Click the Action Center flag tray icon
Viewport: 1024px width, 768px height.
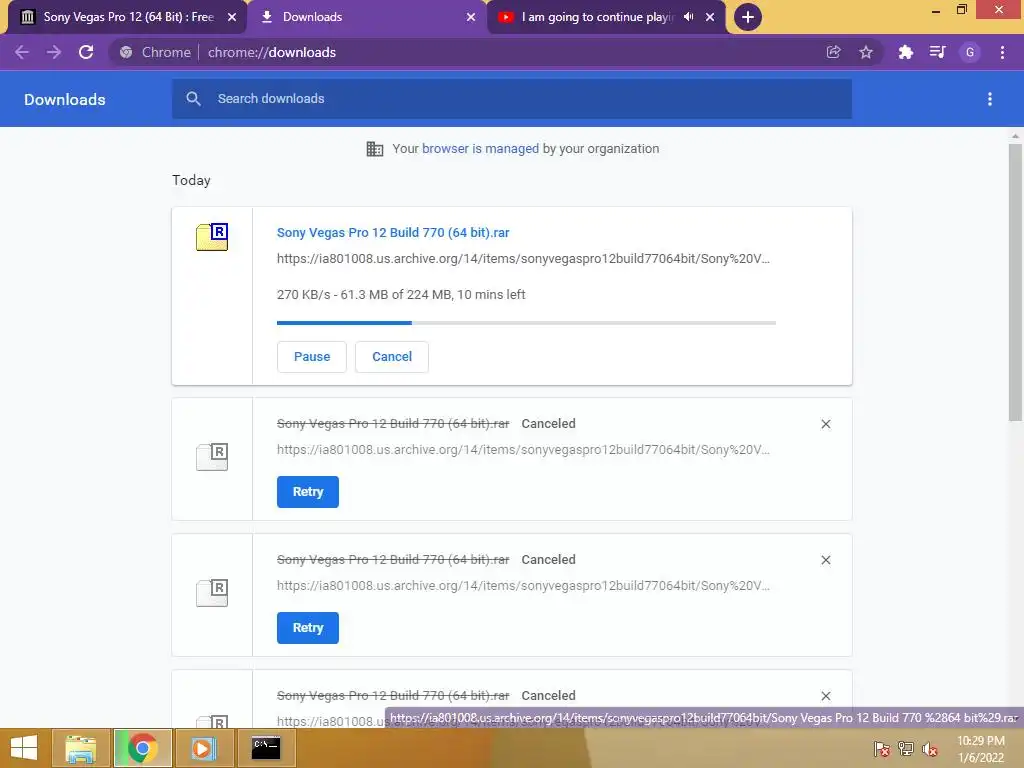(882, 748)
